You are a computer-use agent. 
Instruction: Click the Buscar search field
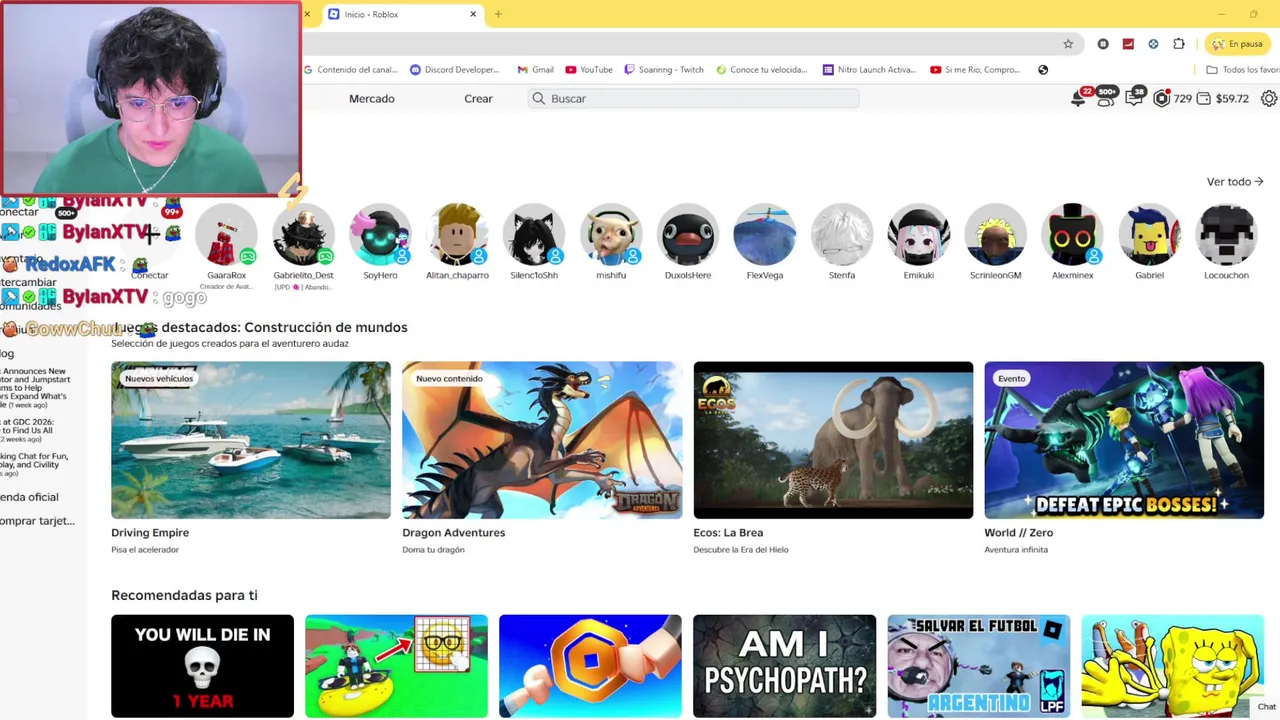coord(693,98)
